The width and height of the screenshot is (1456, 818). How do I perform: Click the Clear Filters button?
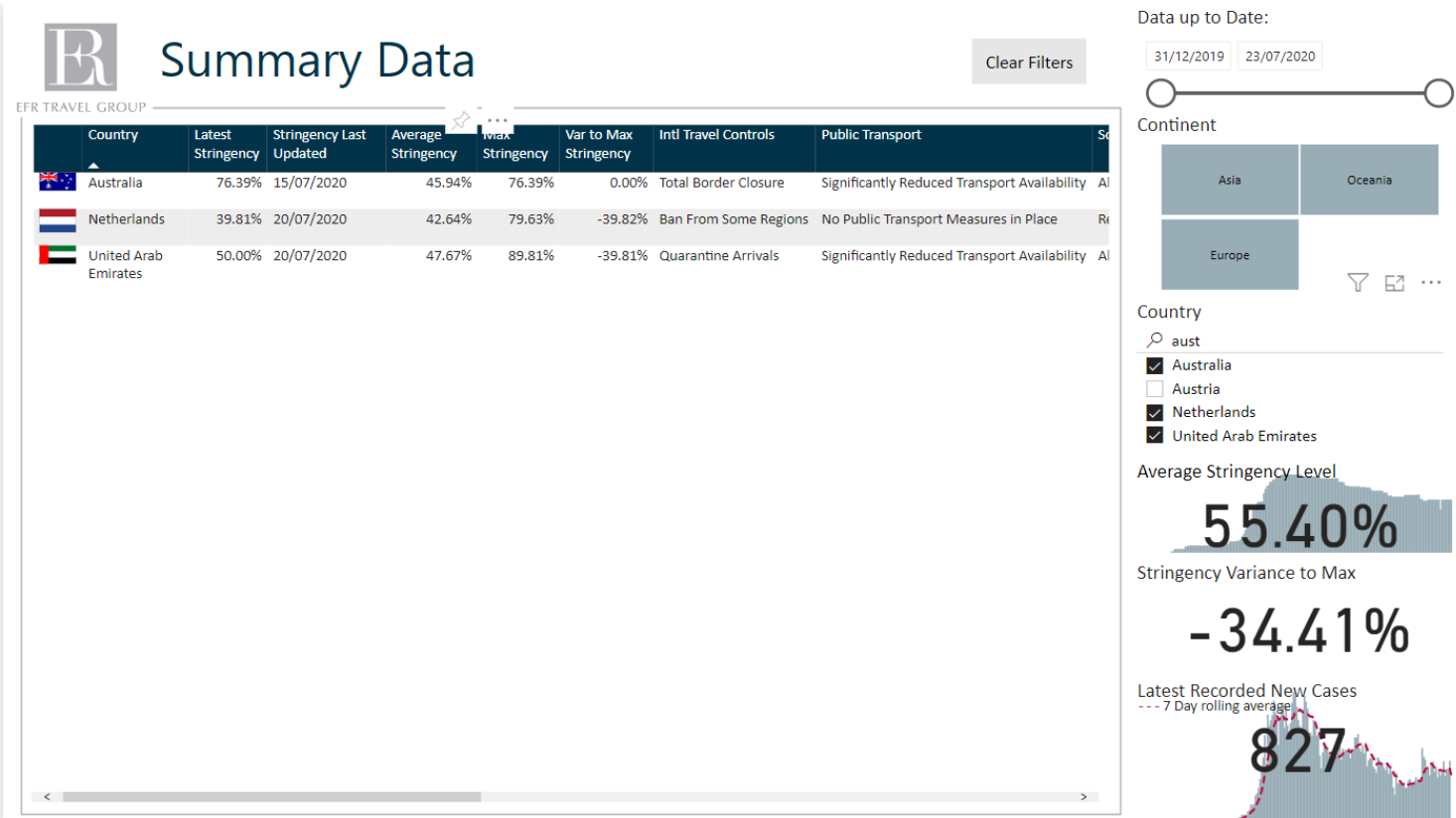pos(1028,62)
